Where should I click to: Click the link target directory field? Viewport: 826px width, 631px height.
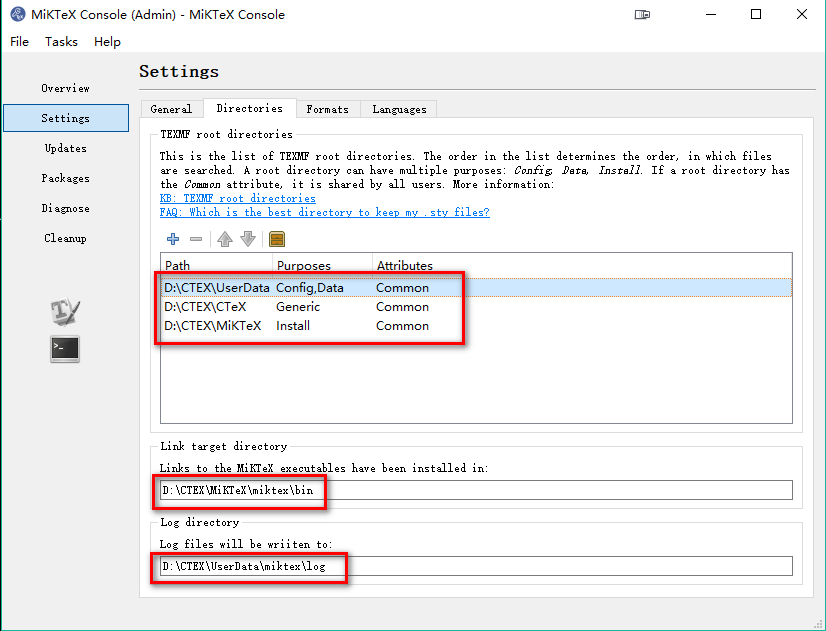point(476,490)
